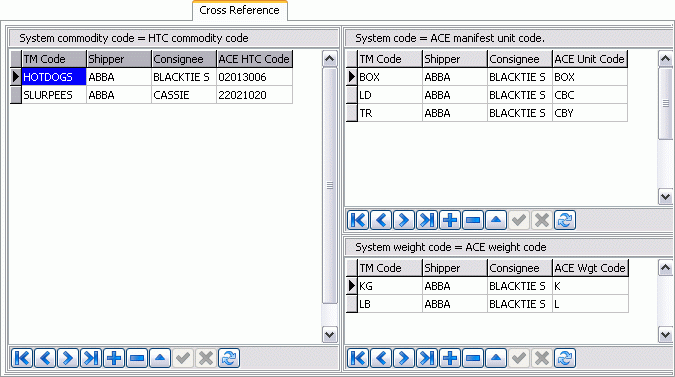Go to next record in unit code navigator
Viewport: 675px width, 377px height.
click(404, 220)
